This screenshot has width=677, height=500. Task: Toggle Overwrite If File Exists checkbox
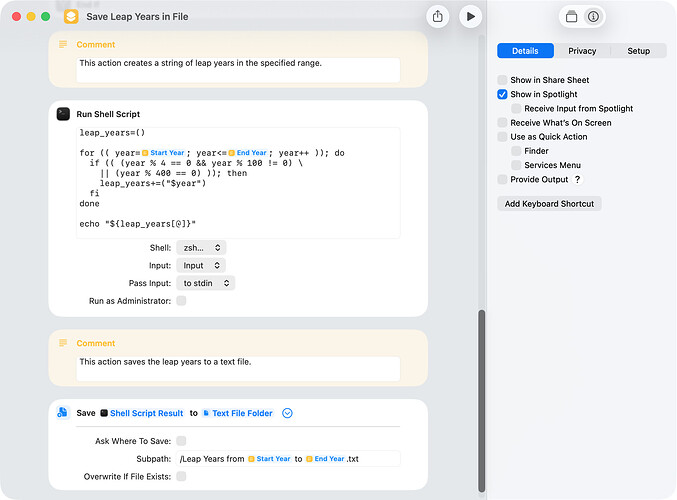pyautogui.click(x=181, y=476)
